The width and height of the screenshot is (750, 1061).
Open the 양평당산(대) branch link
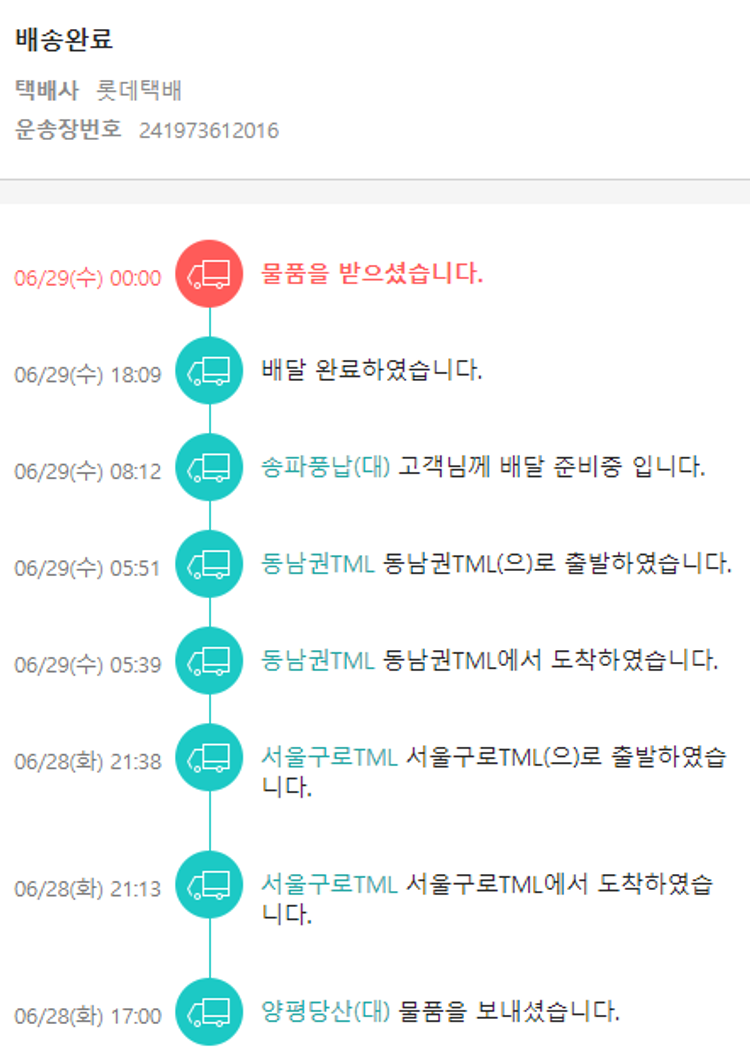coord(326,1012)
